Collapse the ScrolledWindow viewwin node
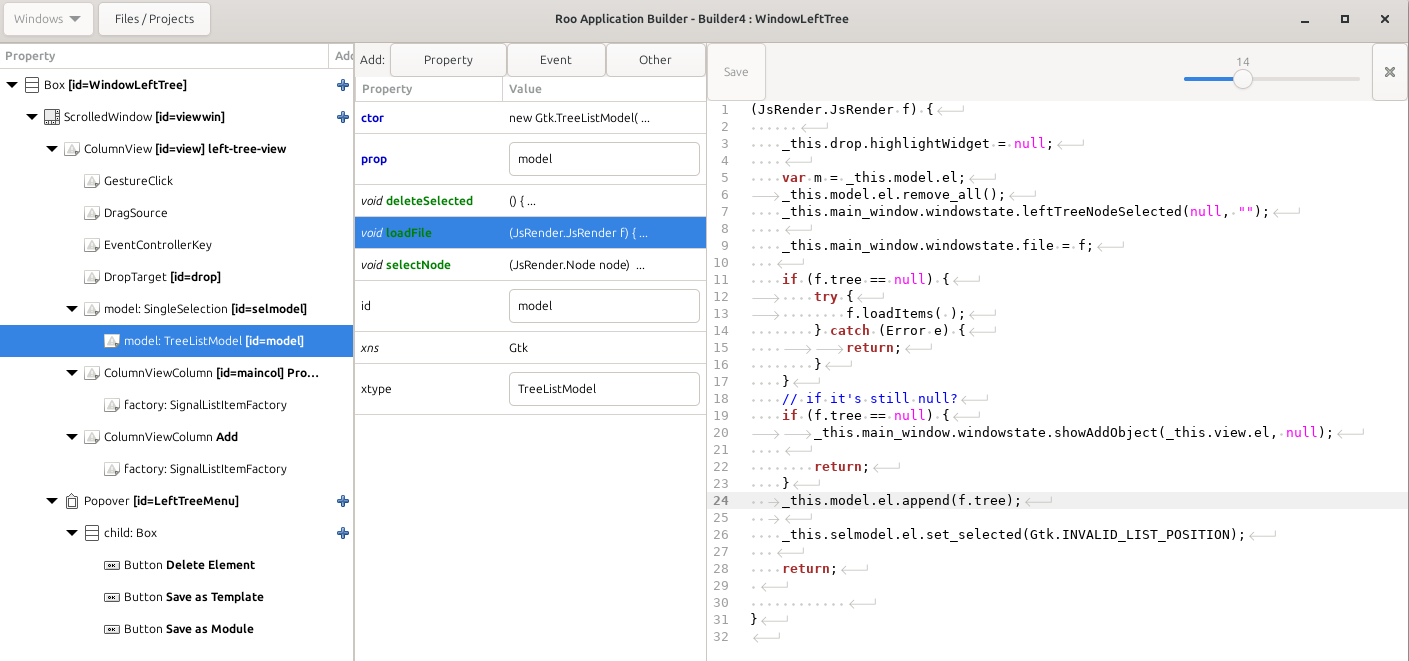This screenshot has height=661, width=1409. [32, 117]
